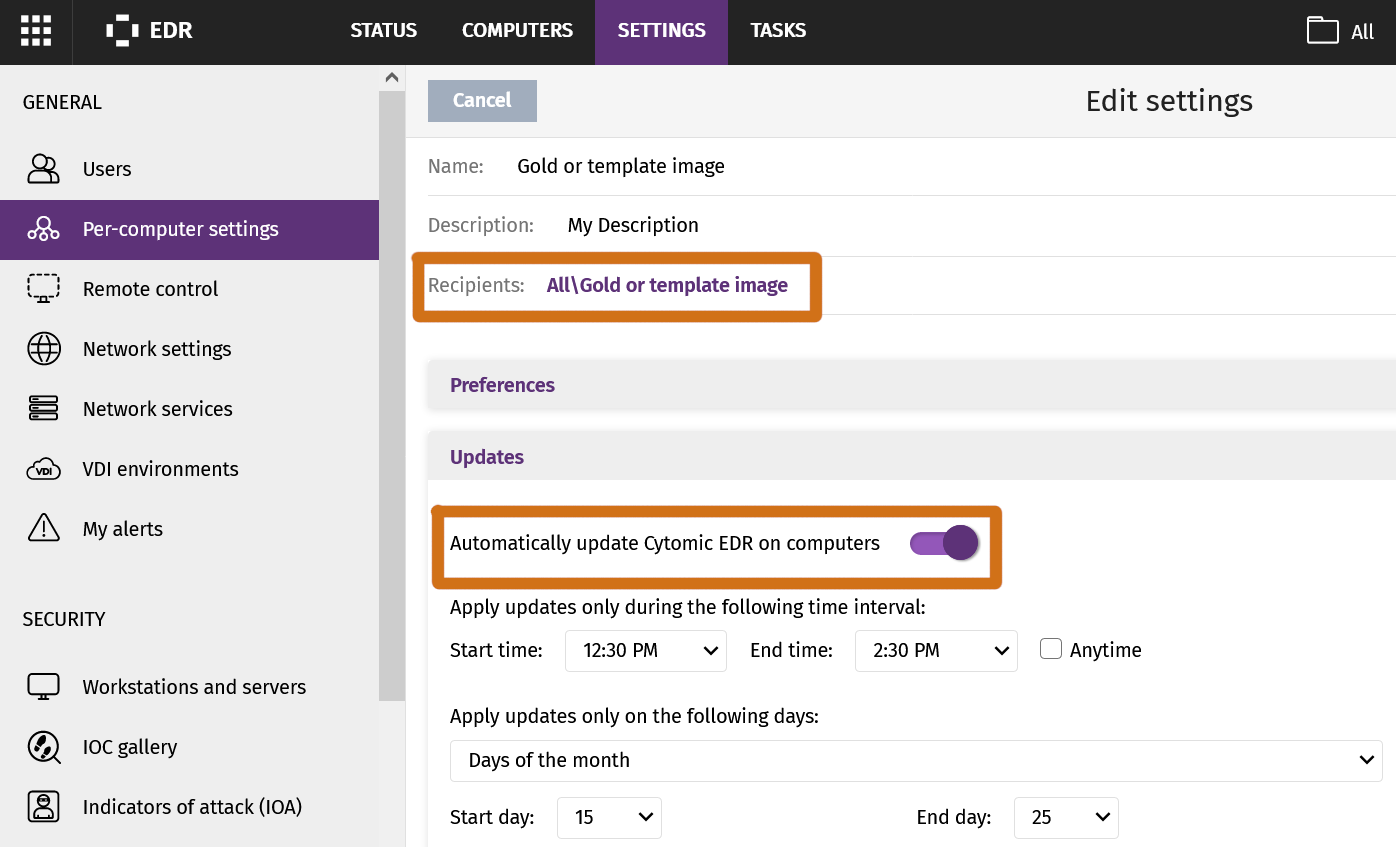Image resolution: width=1396 pixels, height=847 pixels.
Task: Click the All folder label
Action: pyautogui.click(x=1362, y=32)
